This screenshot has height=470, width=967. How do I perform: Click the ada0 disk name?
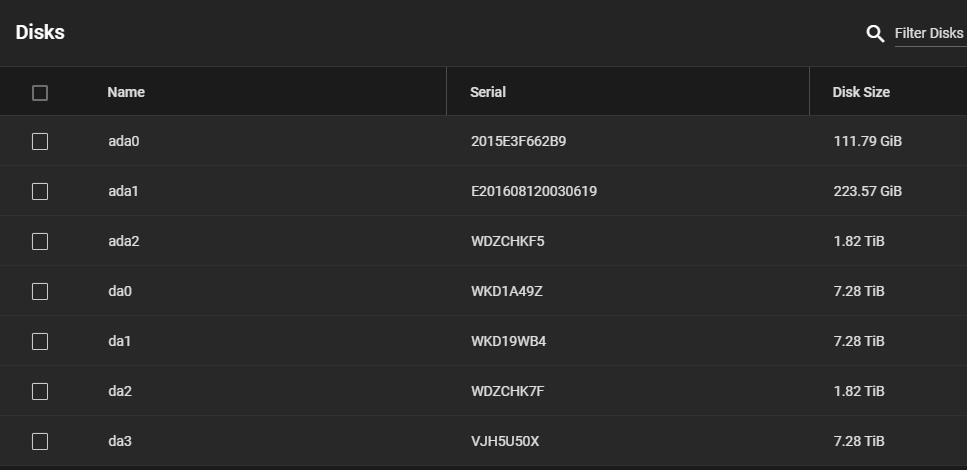(124, 141)
